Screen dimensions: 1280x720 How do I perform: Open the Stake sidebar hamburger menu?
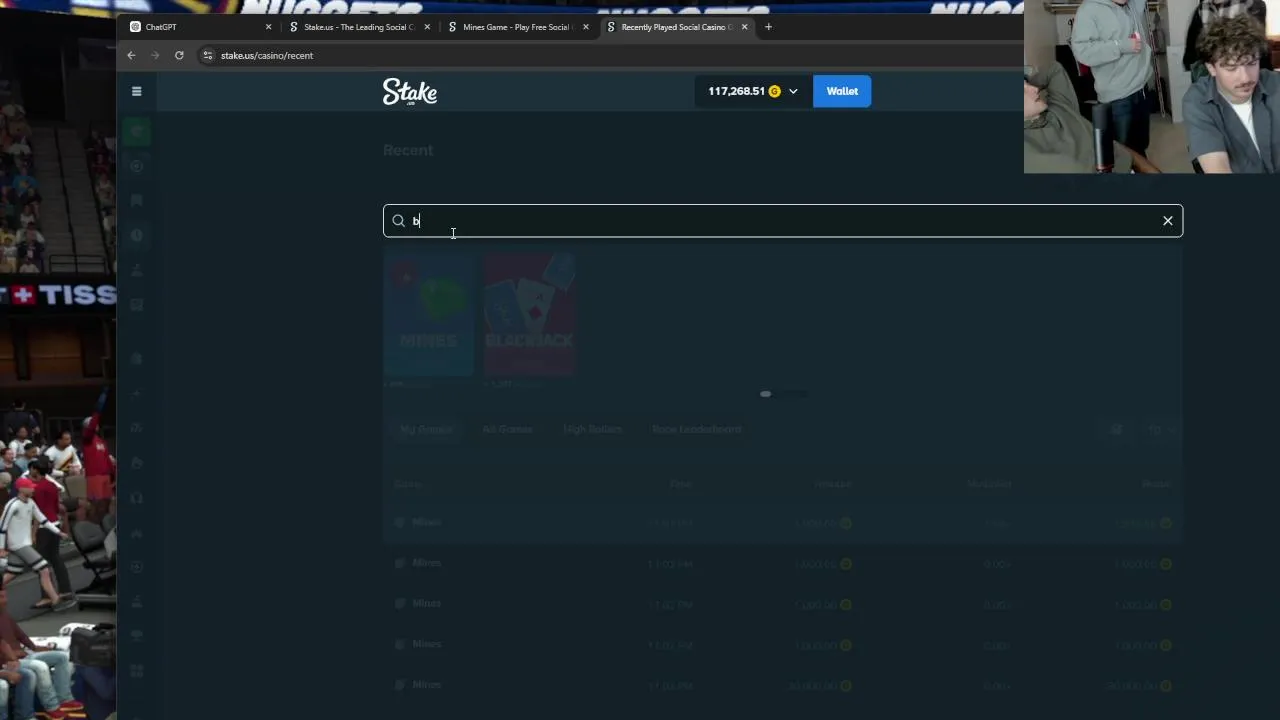[x=137, y=91]
